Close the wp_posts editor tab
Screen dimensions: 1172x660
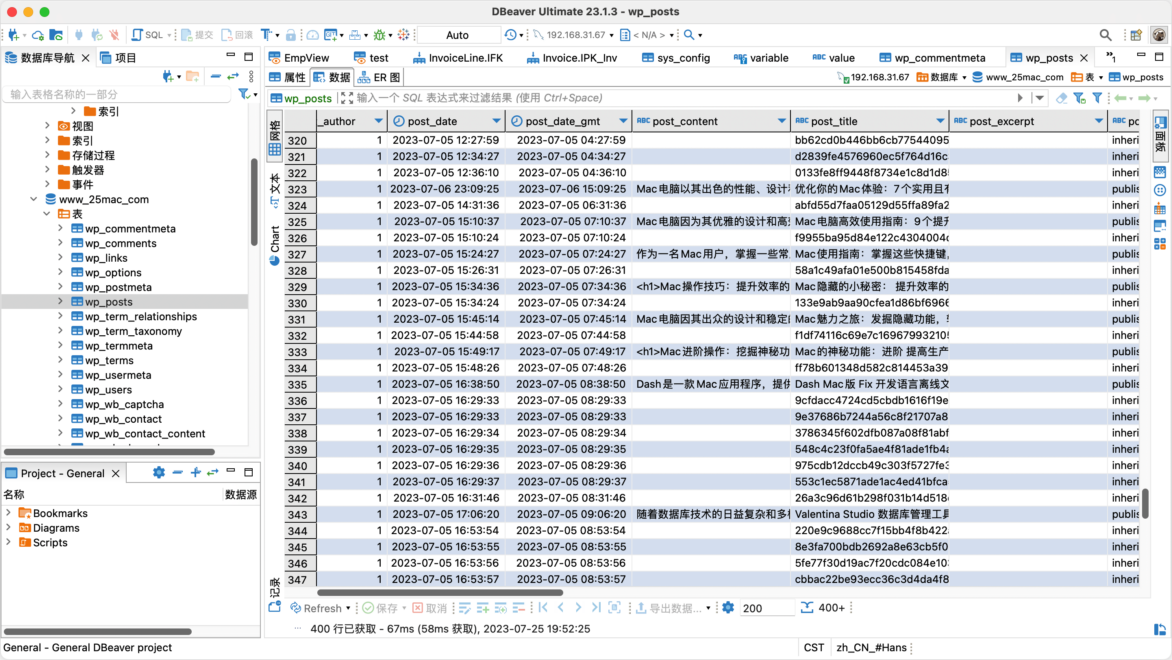1084,58
